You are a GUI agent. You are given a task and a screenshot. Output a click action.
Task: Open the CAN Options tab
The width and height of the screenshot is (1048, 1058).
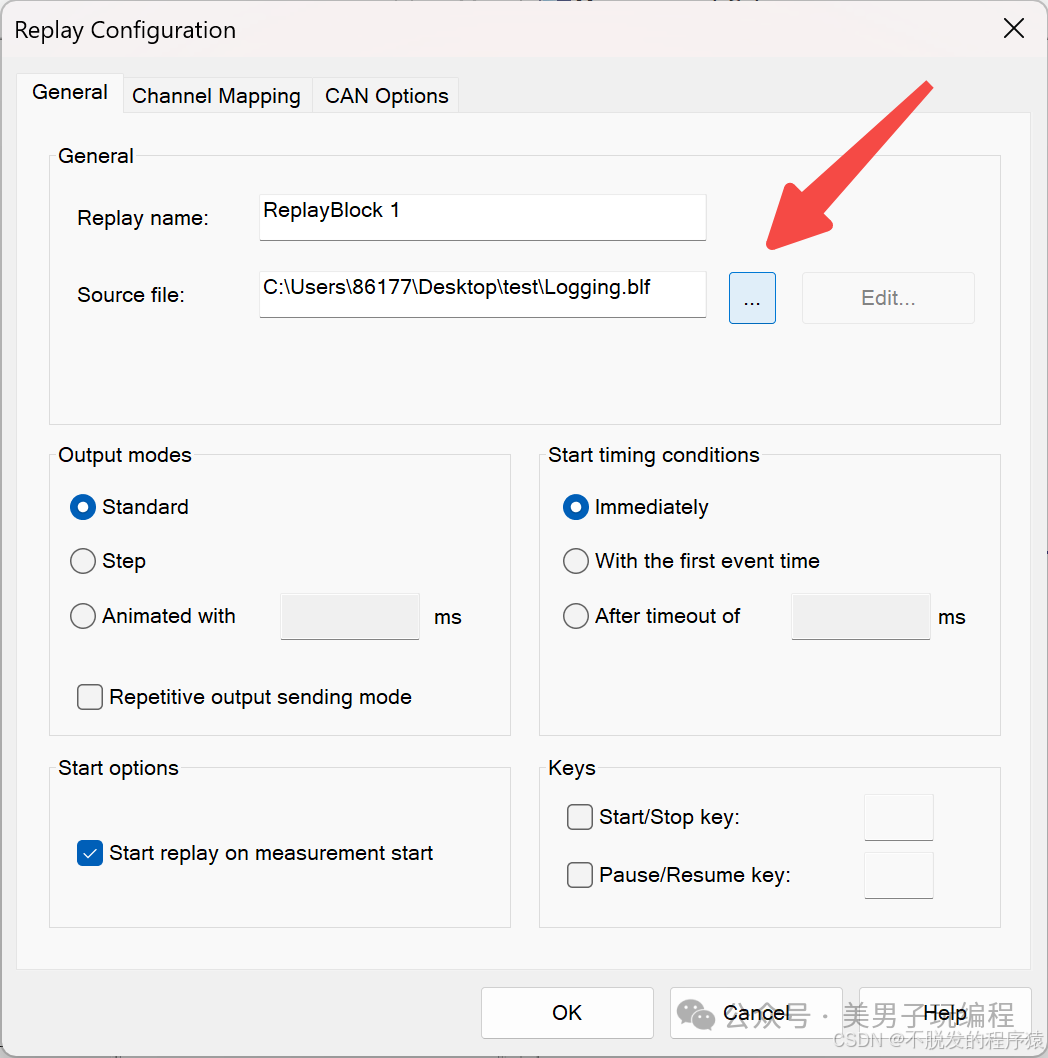tap(386, 95)
